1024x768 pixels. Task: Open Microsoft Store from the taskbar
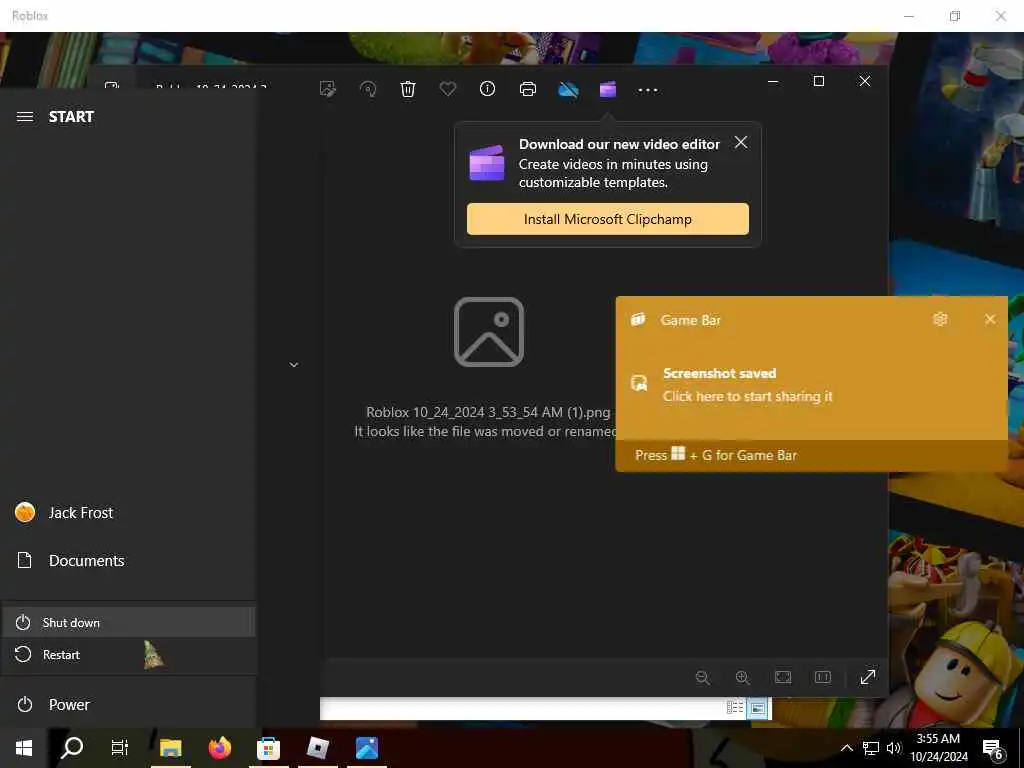(x=268, y=748)
